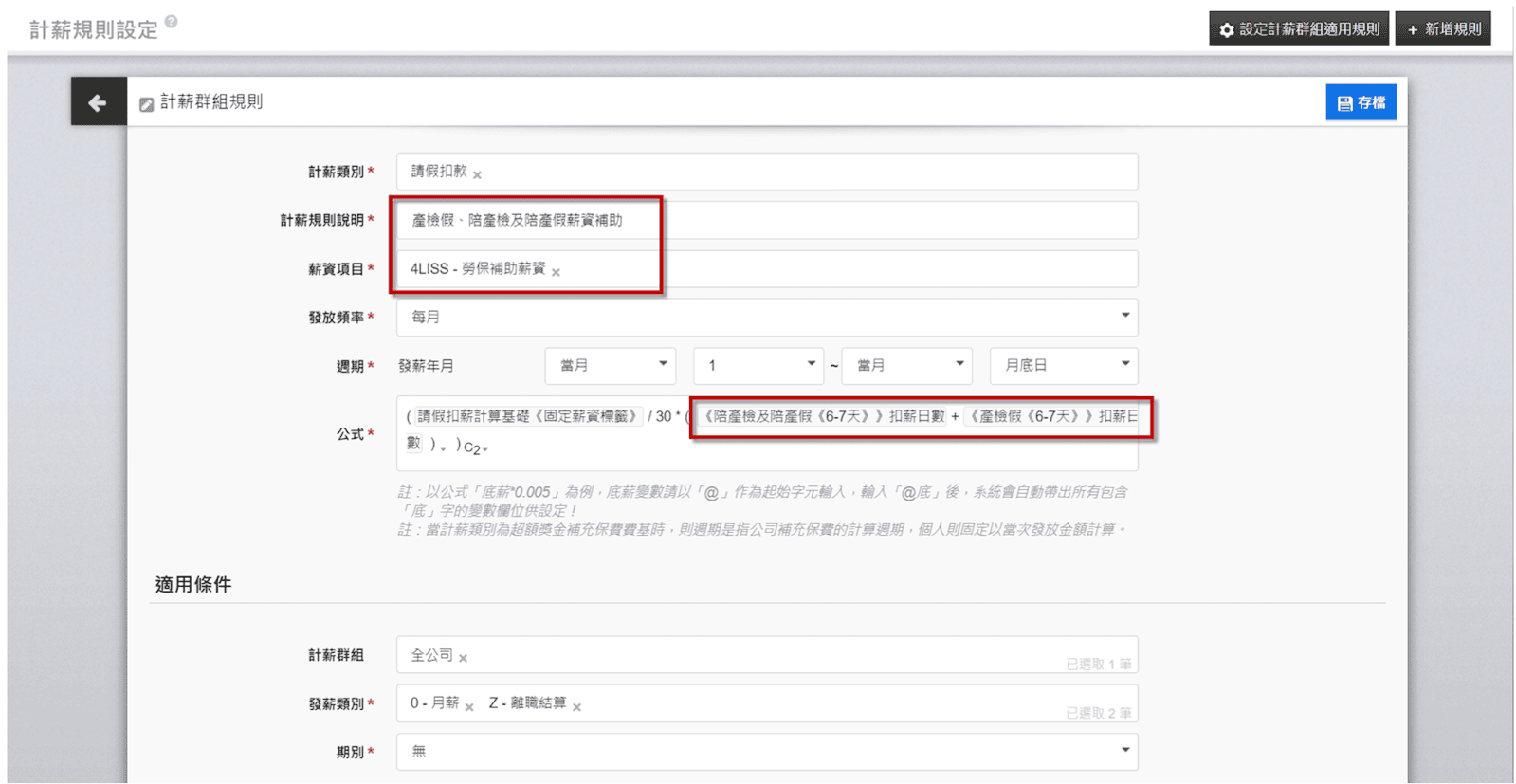Expand the 期別 dropdown showing 無
The height and width of the screenshot is (784, 1516).
[x=766, y=751]
